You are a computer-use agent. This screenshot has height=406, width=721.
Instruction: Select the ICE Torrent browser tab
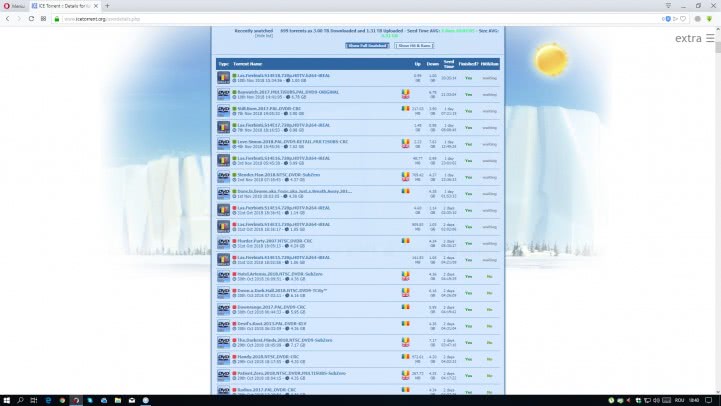click(x=65, y=5)
